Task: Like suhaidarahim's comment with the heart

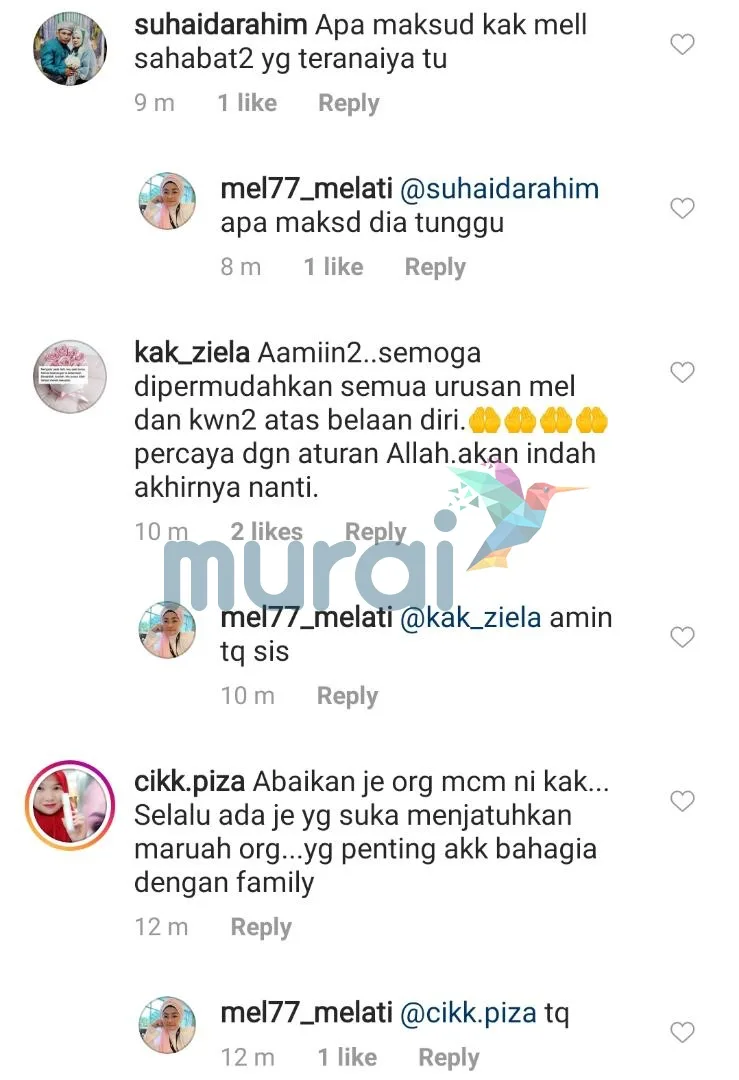Action: click(x=682, y=45)
